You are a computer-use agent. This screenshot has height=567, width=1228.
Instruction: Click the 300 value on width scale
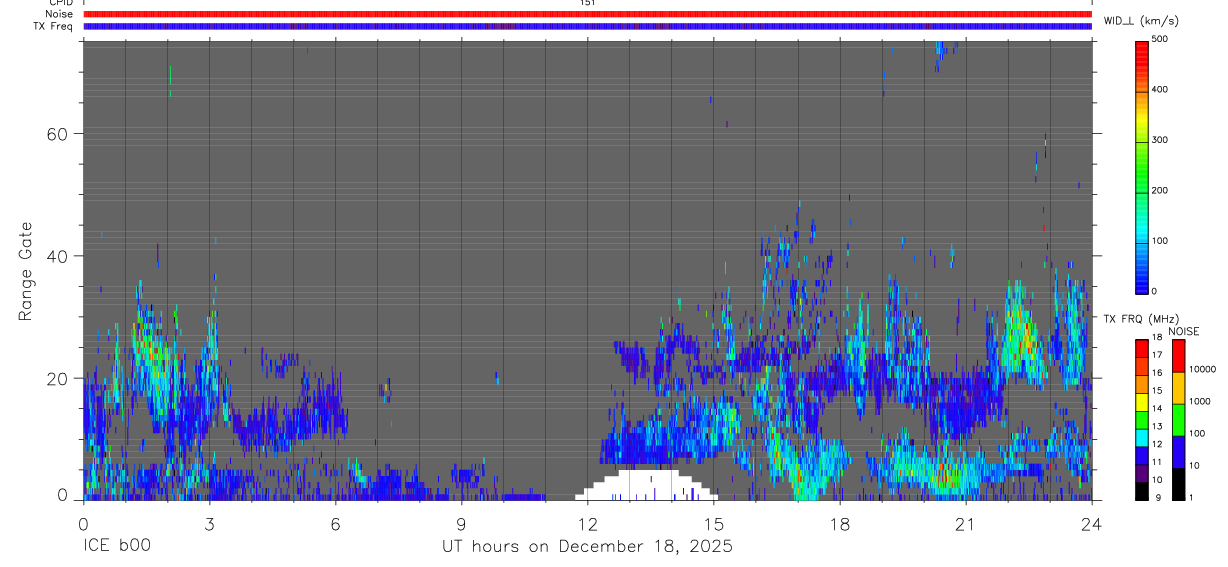tap(1160, 140)
